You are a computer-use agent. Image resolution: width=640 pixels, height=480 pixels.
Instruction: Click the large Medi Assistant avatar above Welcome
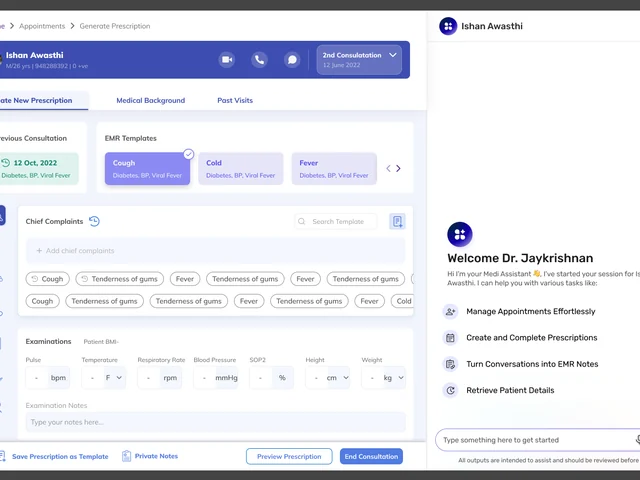(460, 234)
